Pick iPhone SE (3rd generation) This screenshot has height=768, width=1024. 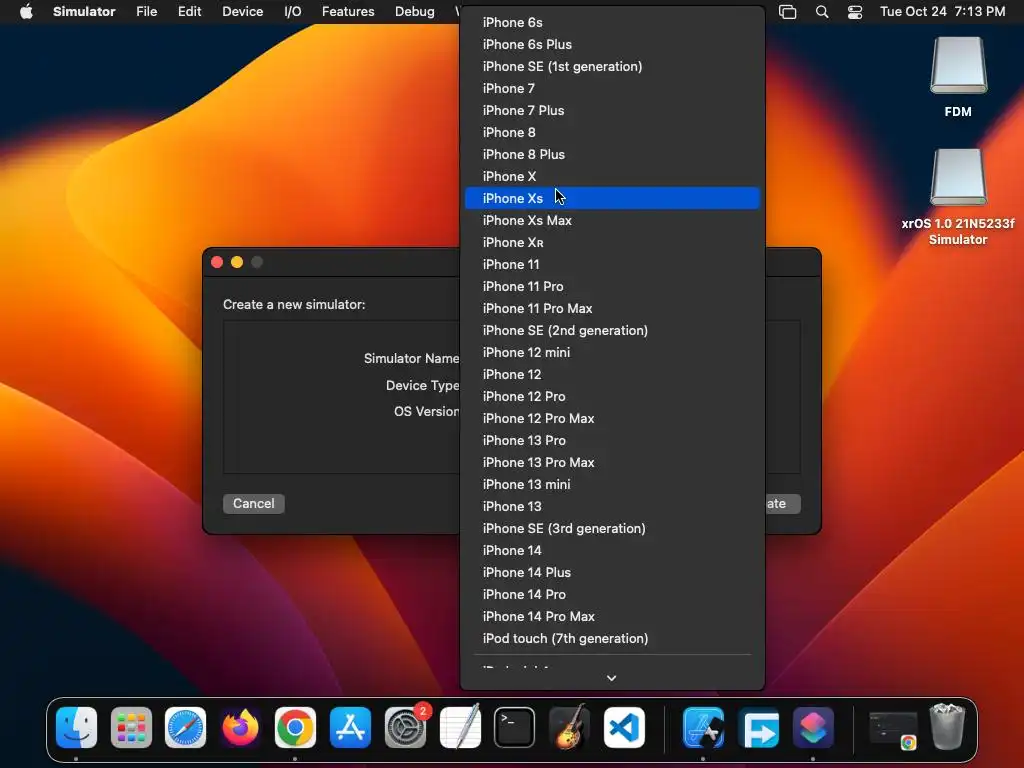pyautogui.click(x=612, y=528)
